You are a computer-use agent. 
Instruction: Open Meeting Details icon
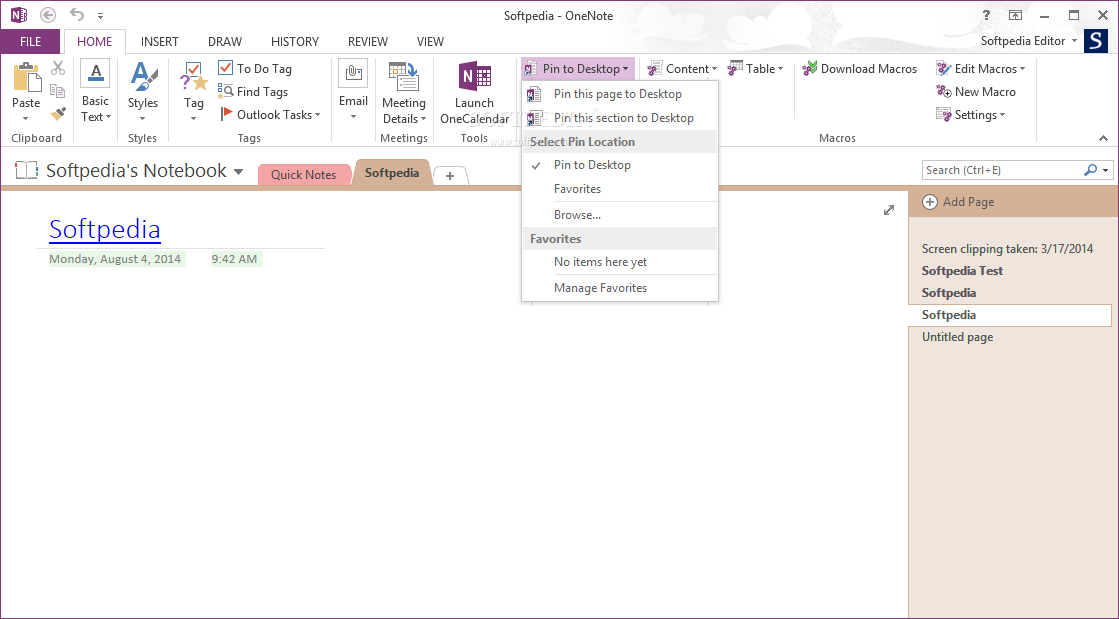[x=403, y=76]
